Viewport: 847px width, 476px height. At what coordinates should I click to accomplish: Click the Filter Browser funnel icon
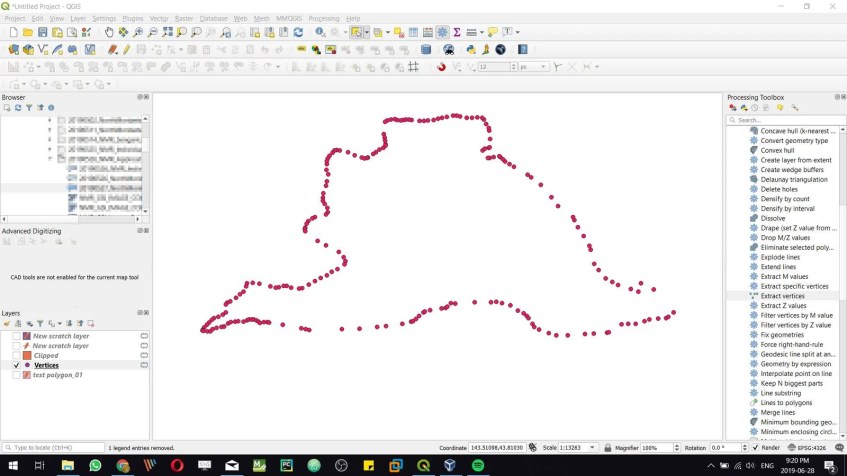[29, 108]
